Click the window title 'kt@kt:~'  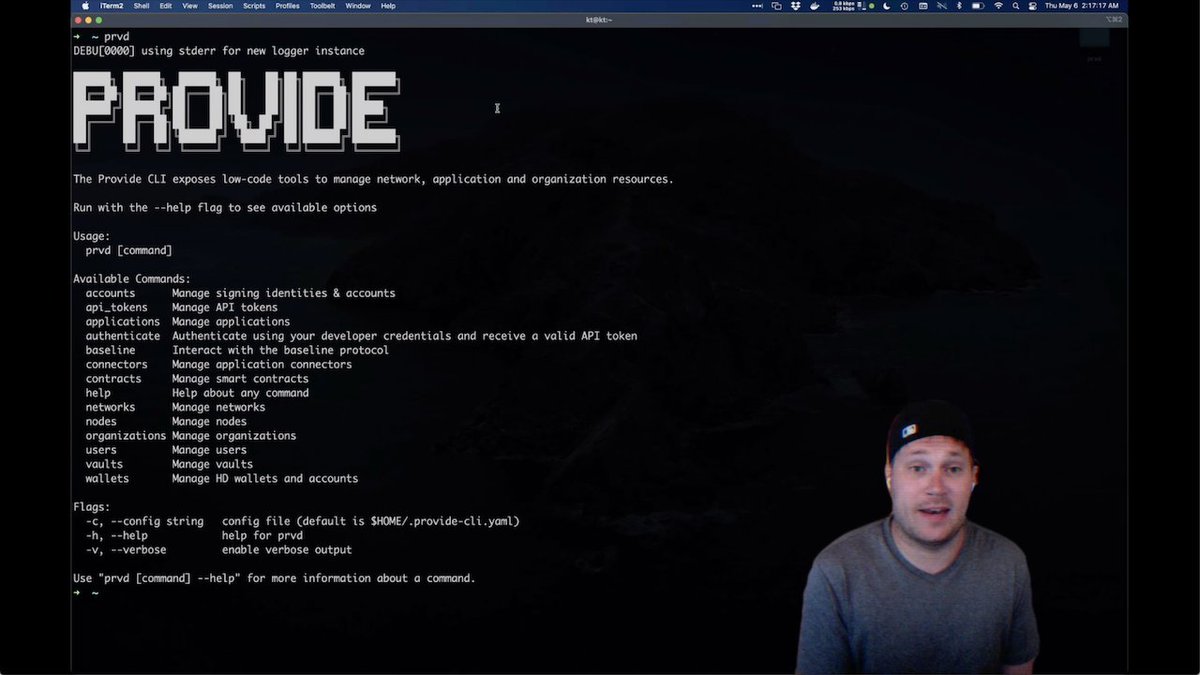[599, 20]
